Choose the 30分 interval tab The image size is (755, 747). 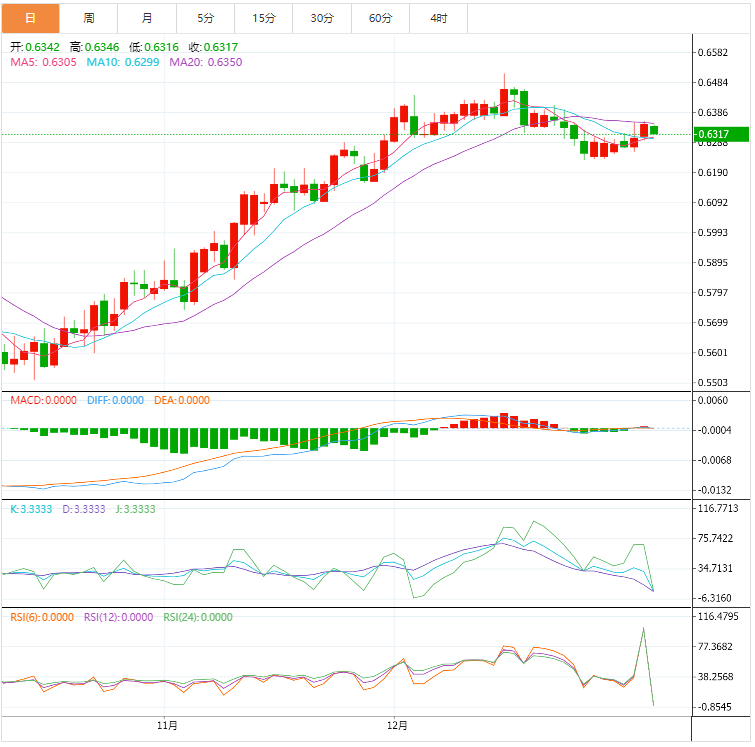(x=322, y=18)
